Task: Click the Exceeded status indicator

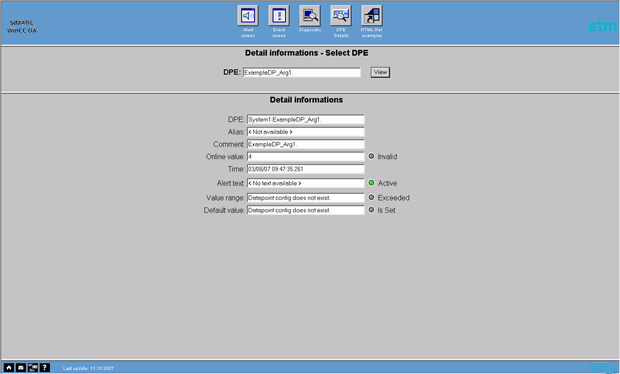Action: tap(371, 197)
